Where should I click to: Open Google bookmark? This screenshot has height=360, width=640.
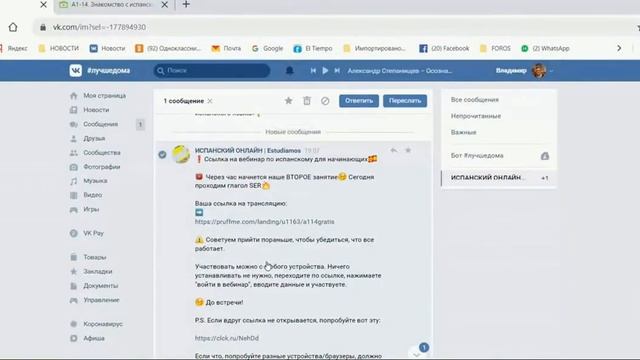click(x=267, y=48)
